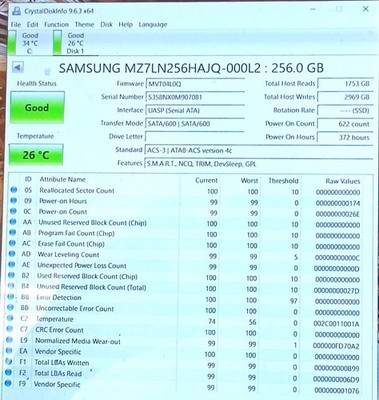The height and width of the screenshot is (400, 379).
Task: Click status icon for Uncorrectable Error Count
Action: tap(10, 308)
